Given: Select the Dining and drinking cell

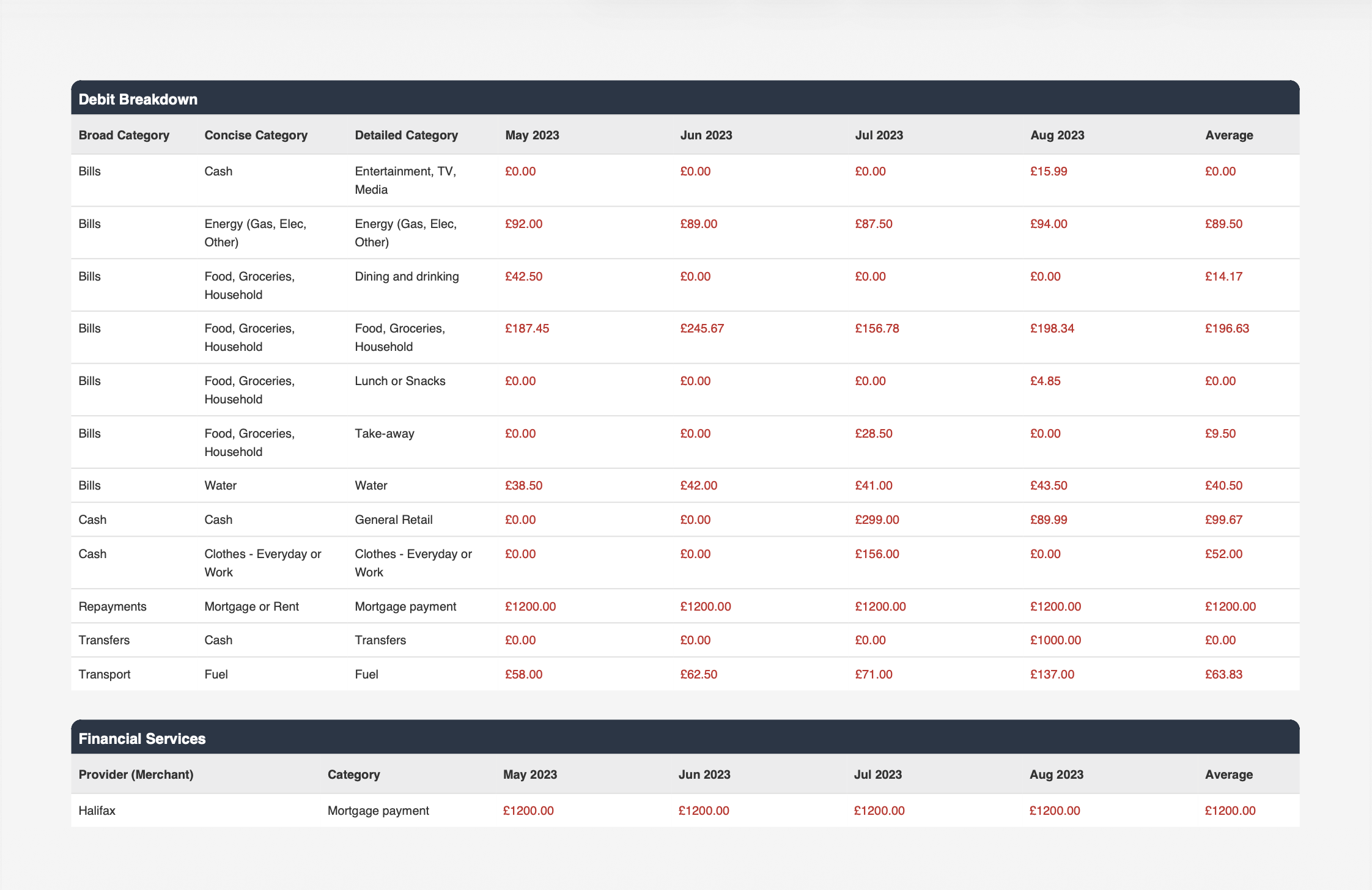Looking at the screenshot, I should coord(407,276).
